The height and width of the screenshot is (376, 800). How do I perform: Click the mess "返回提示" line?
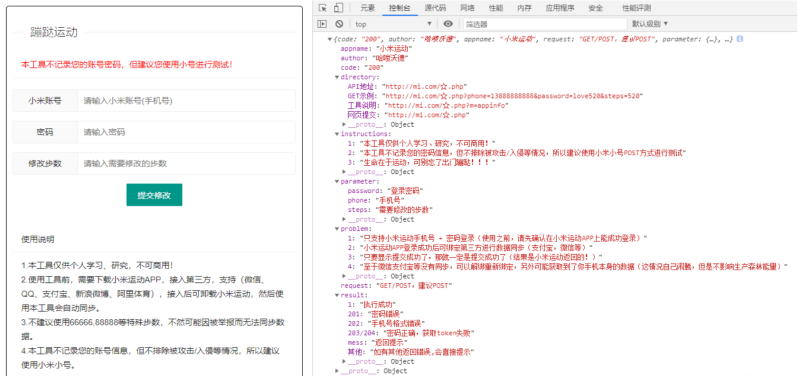click(x=378, y=342)
